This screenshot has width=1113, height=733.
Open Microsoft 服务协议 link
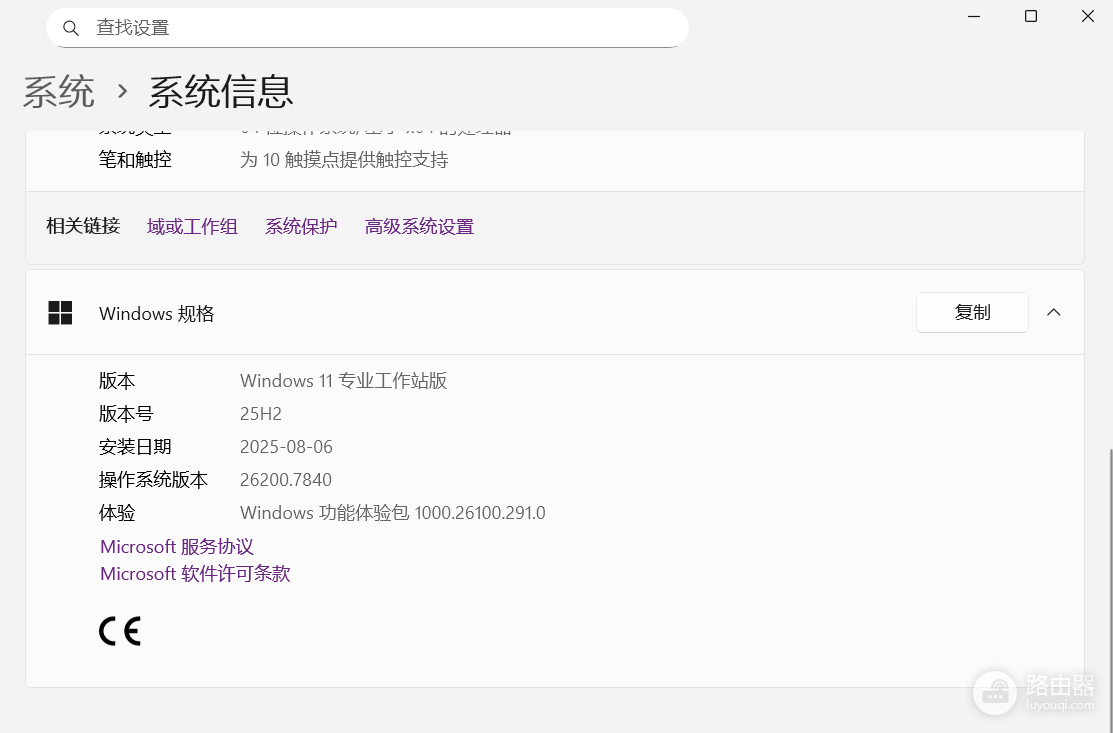pos(177,547)
